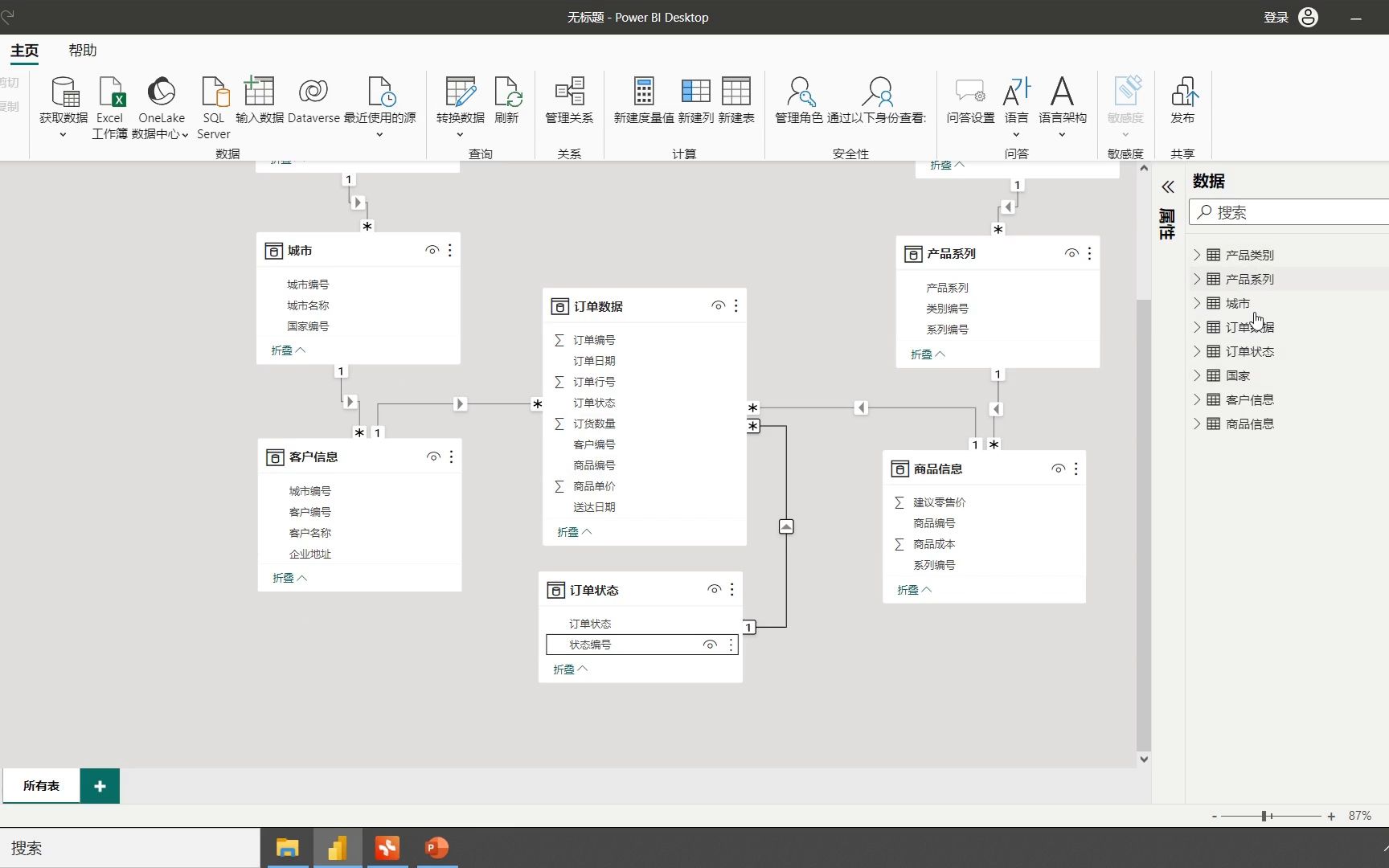Add a new layout tab

(100, 786)
